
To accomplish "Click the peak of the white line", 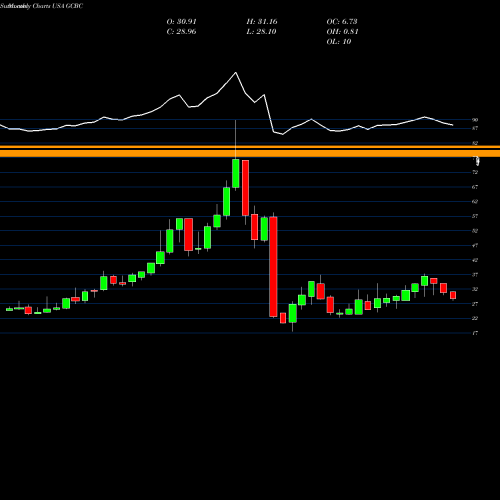I will [x=236, y=72].
